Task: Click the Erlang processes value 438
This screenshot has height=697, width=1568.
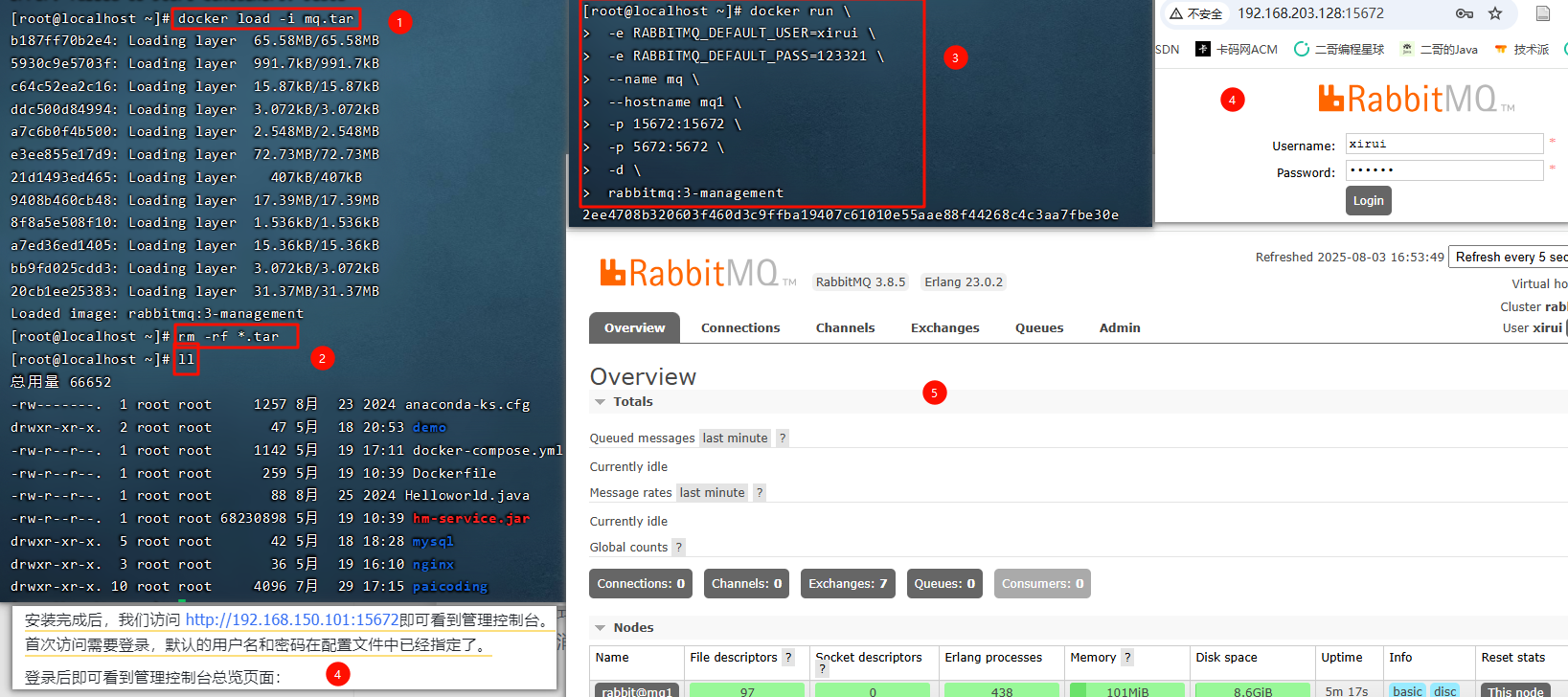Action: (x=1002, y=691)
